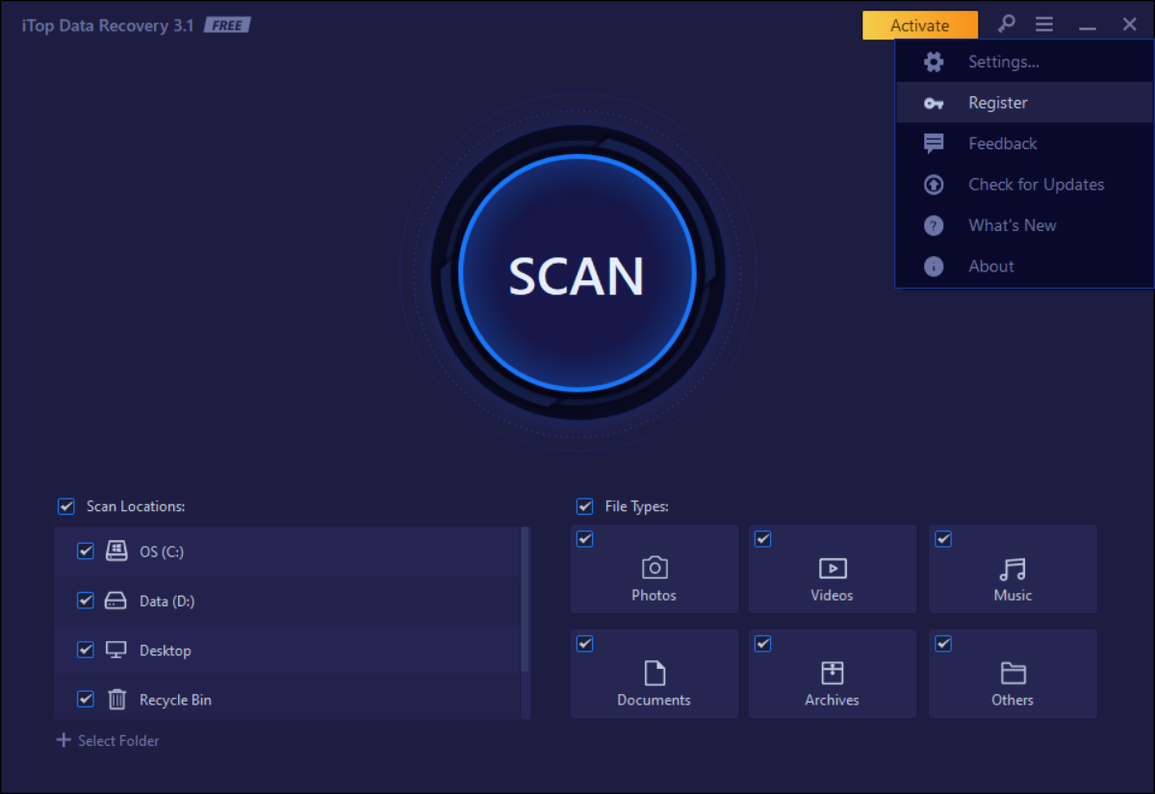Viewport: 1155px width, 794px height.
Task: Open the What's New entry
Action: pos(1024,225)
